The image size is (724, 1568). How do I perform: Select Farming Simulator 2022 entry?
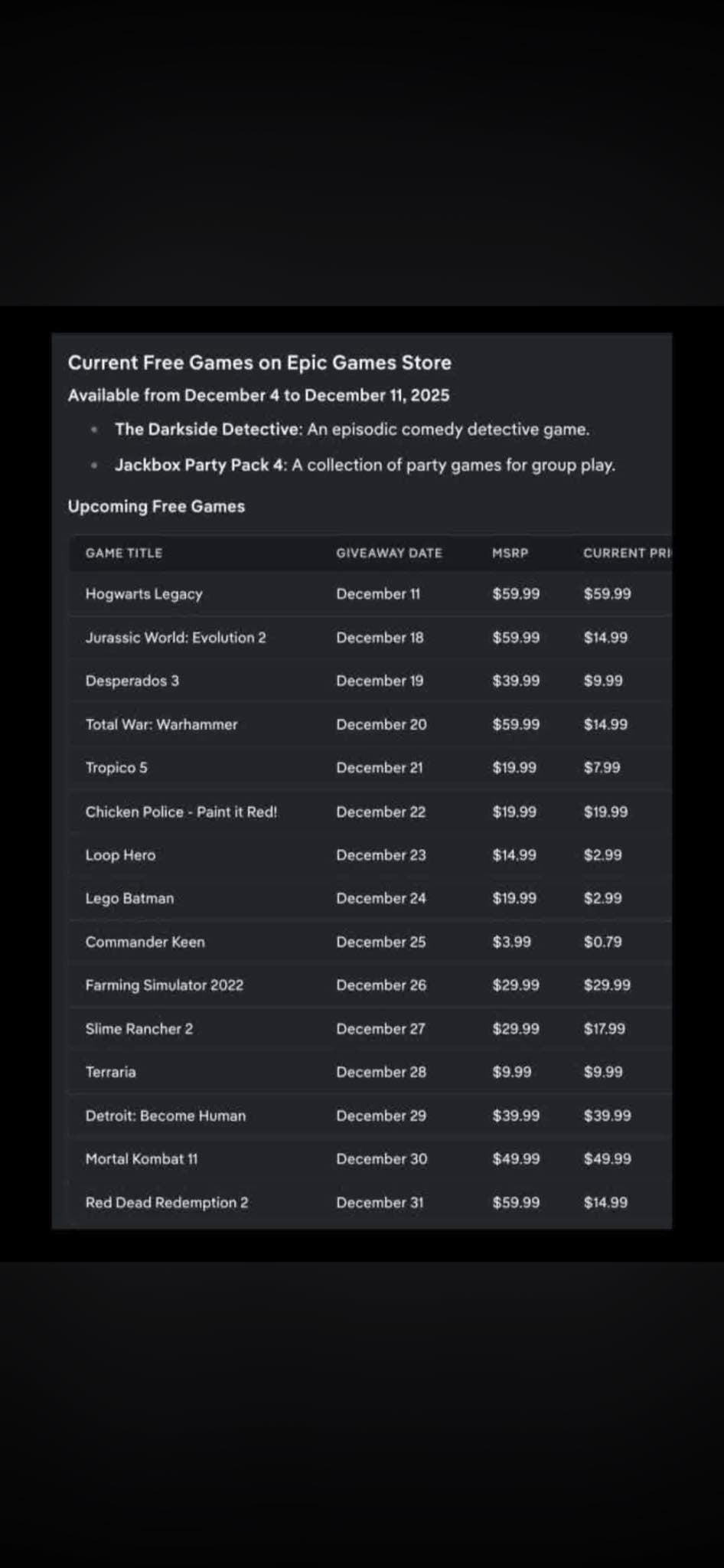point(164,985)
